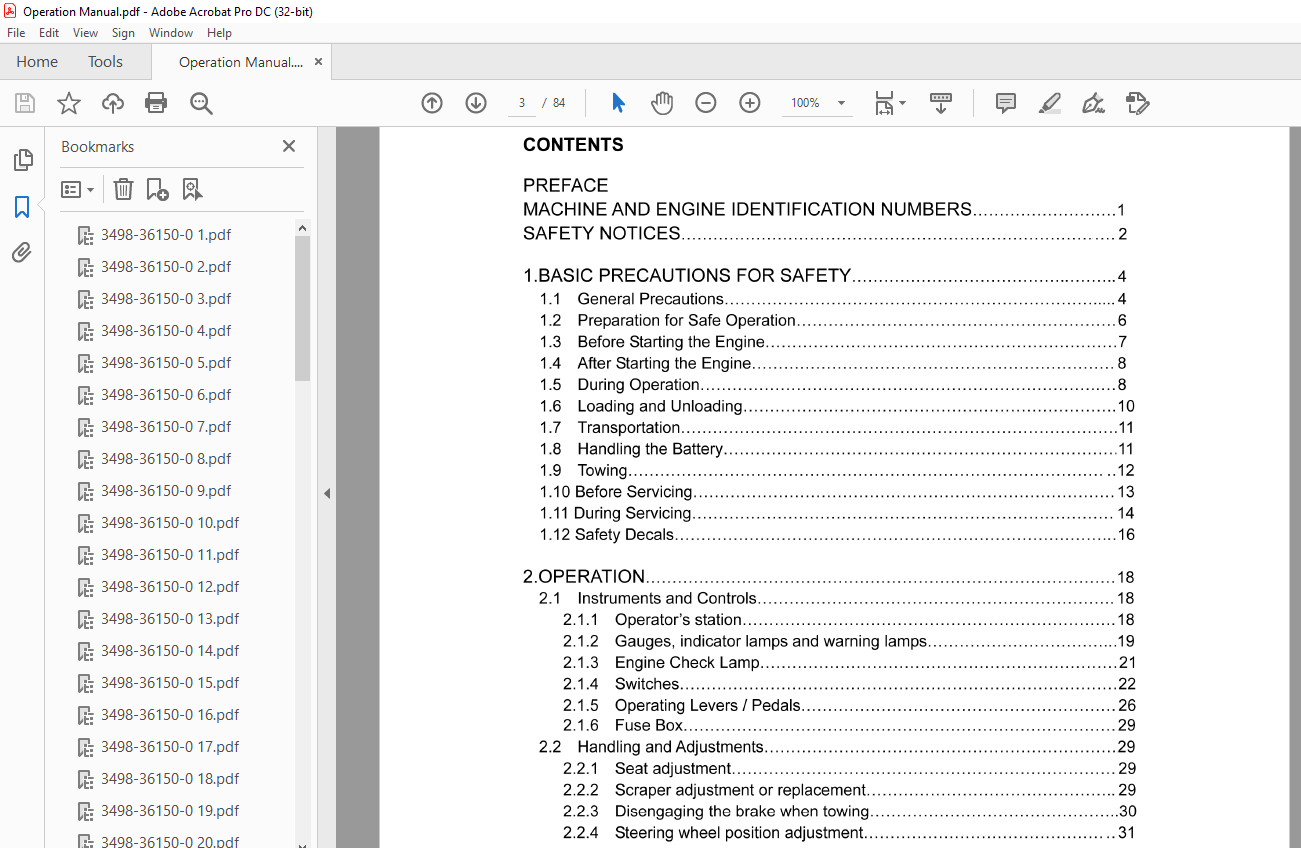1301x848 pixels.
Task: Click the scrolling mode toolbar icon
Action: click(941, 103)
